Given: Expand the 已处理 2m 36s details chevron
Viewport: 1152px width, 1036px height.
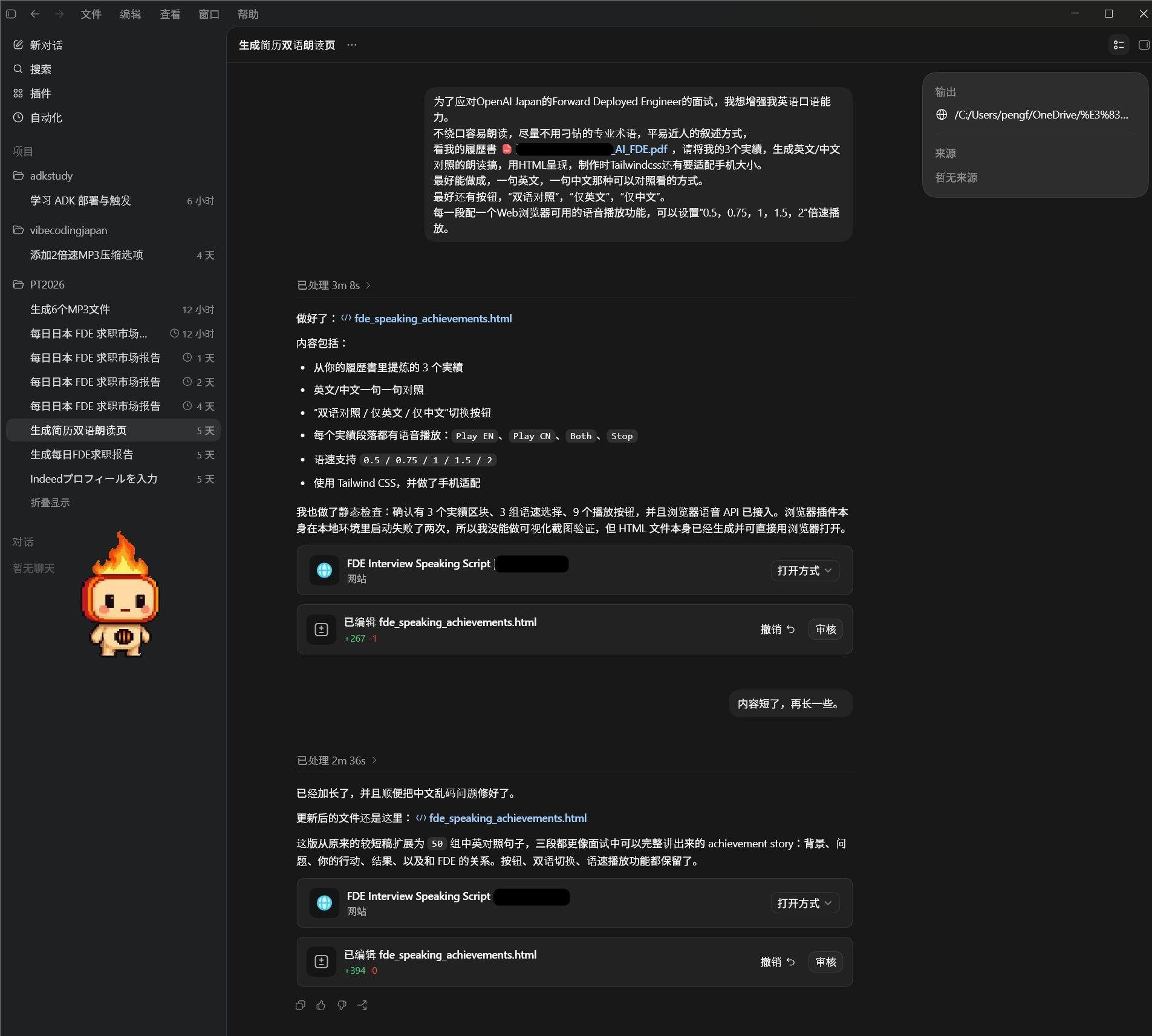Looking at the screenshot, I should pyautogui.click(x=374, y=760).
